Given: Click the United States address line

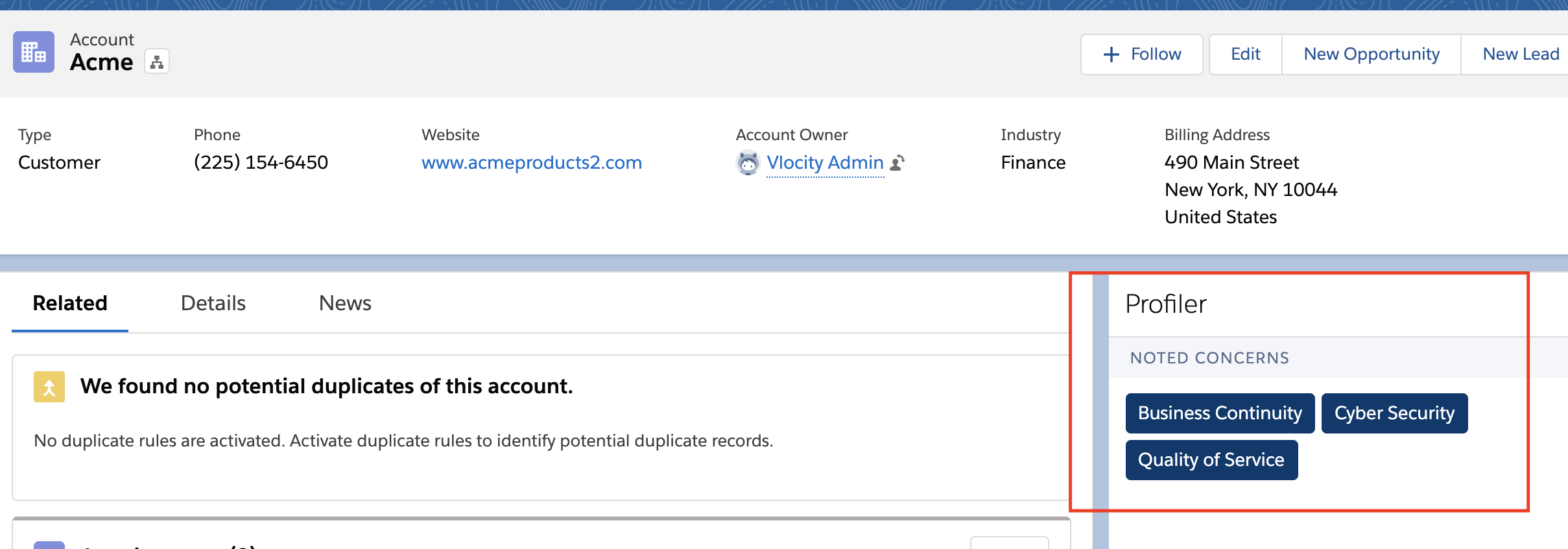Looking at the screenshot, I should tap(1220, 217).
